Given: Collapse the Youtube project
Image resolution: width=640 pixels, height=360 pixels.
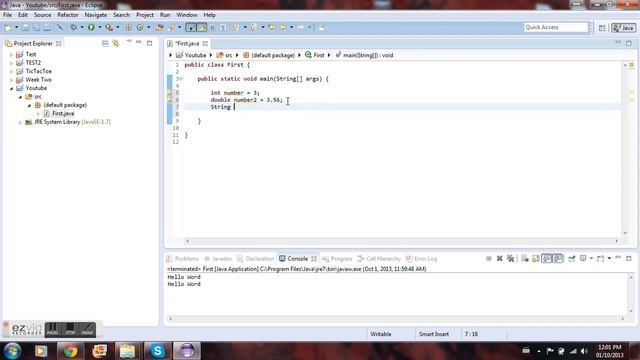Looking at the screenshot, I should pyautogui.click(x=11, y=88).
